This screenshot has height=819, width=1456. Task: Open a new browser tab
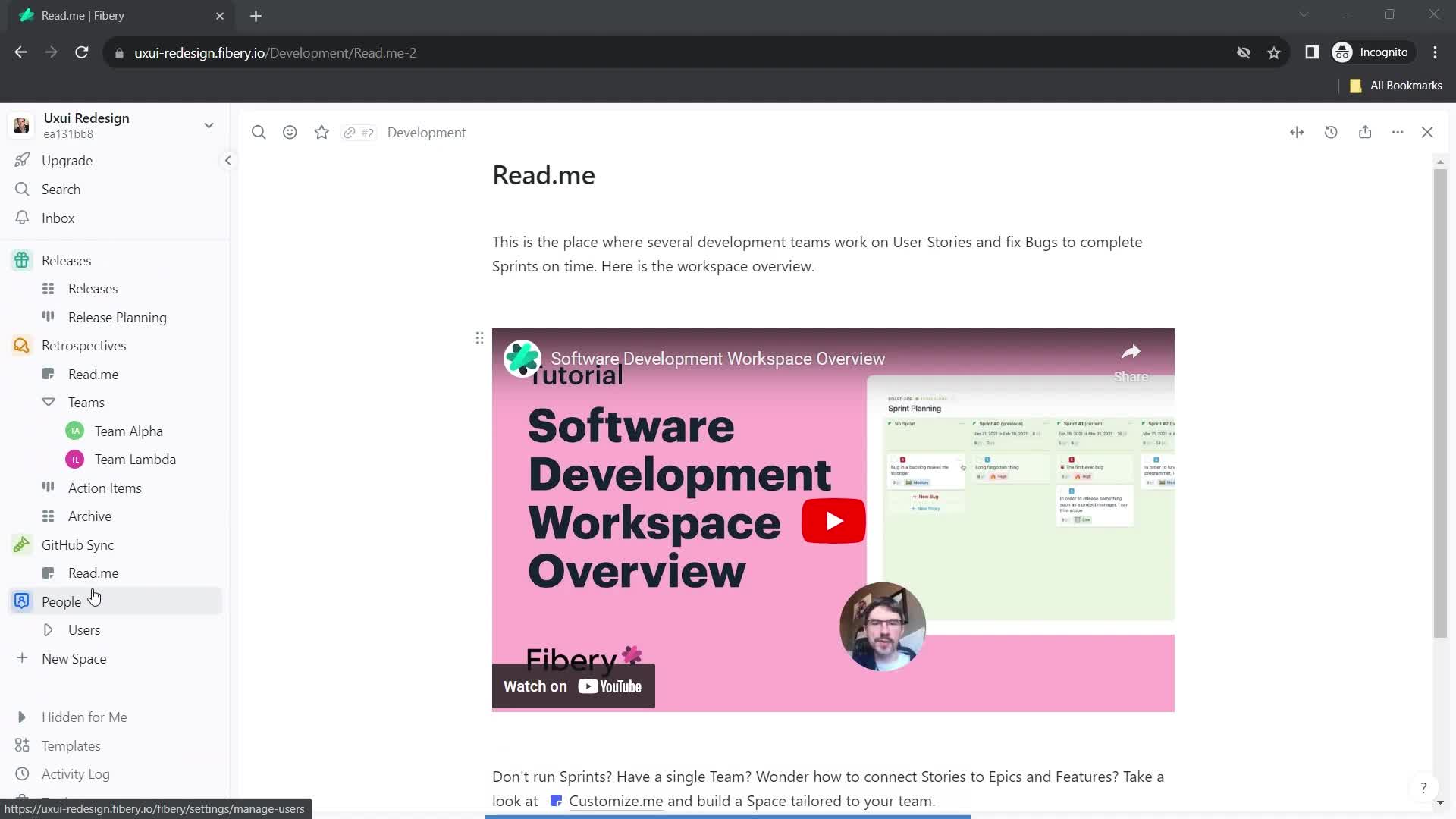[x=256, y=16]
